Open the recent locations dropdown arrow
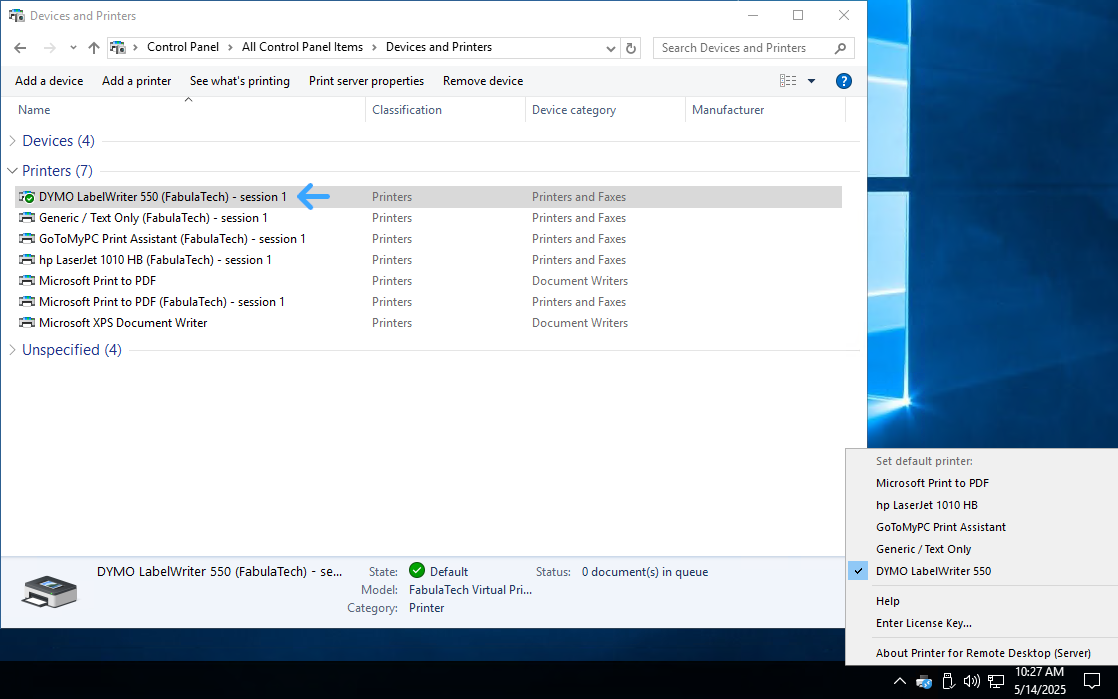Screen dimensions: 1118x699 pyautogui.click(x=73, y=48)
